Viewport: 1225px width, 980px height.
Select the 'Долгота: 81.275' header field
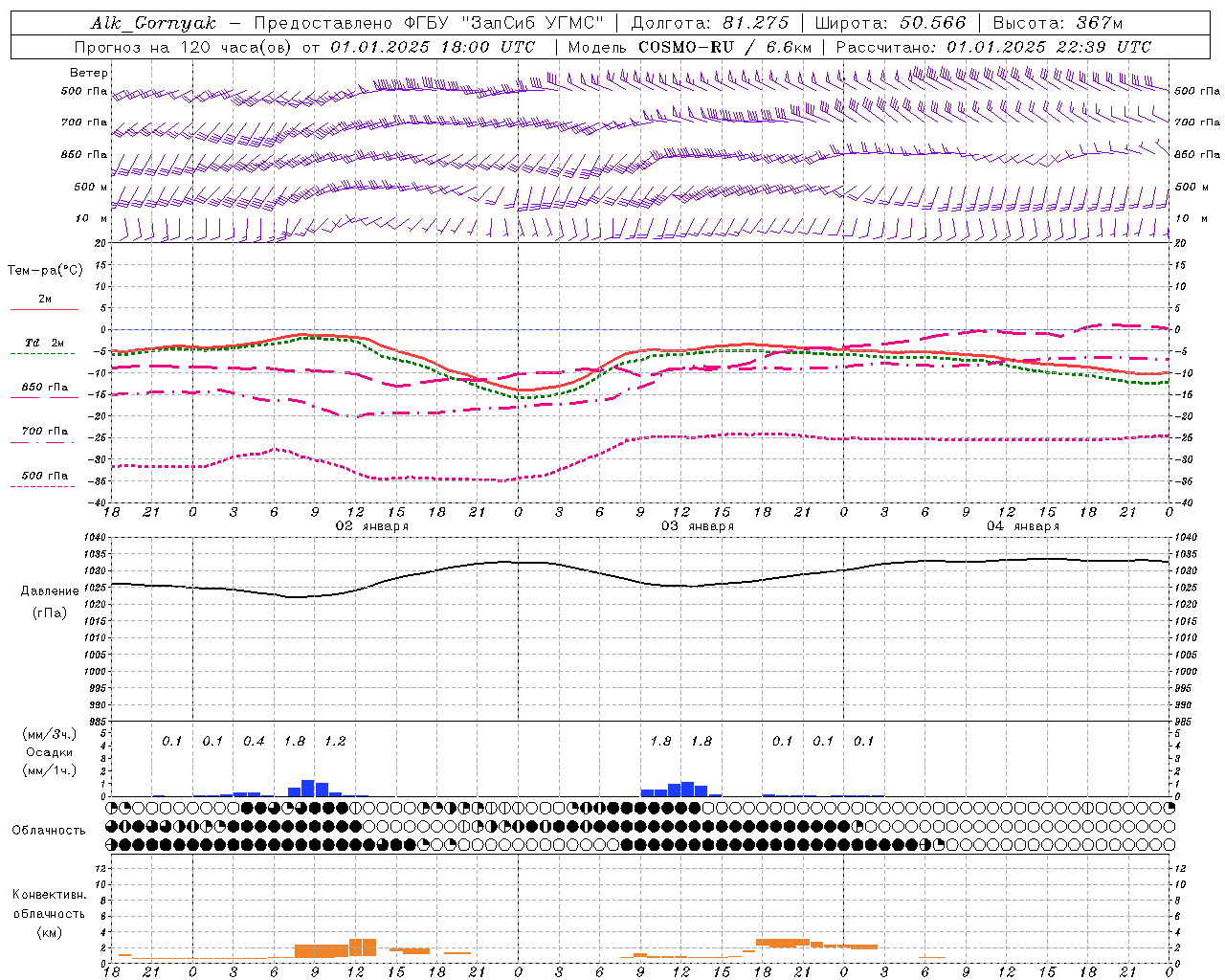[x=710, y=23]
